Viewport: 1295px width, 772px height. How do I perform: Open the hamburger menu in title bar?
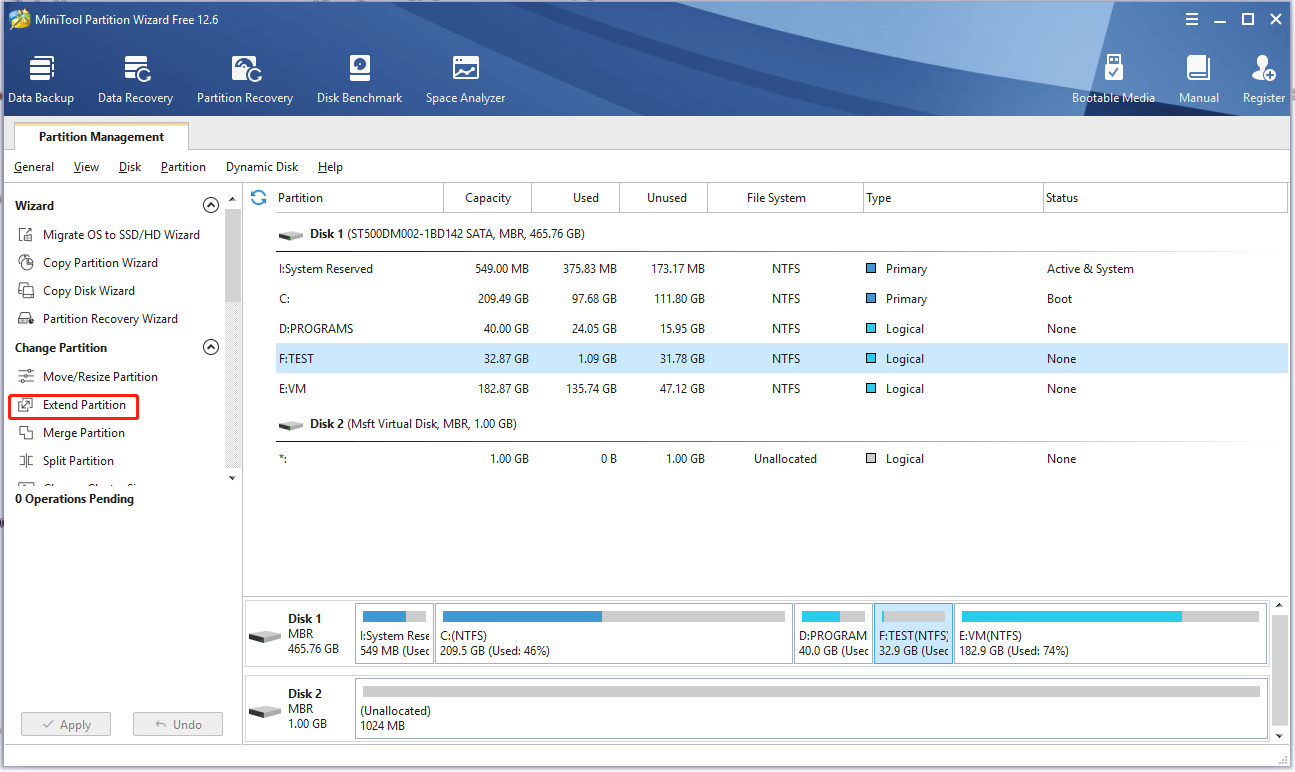(x=1192, y=19)
